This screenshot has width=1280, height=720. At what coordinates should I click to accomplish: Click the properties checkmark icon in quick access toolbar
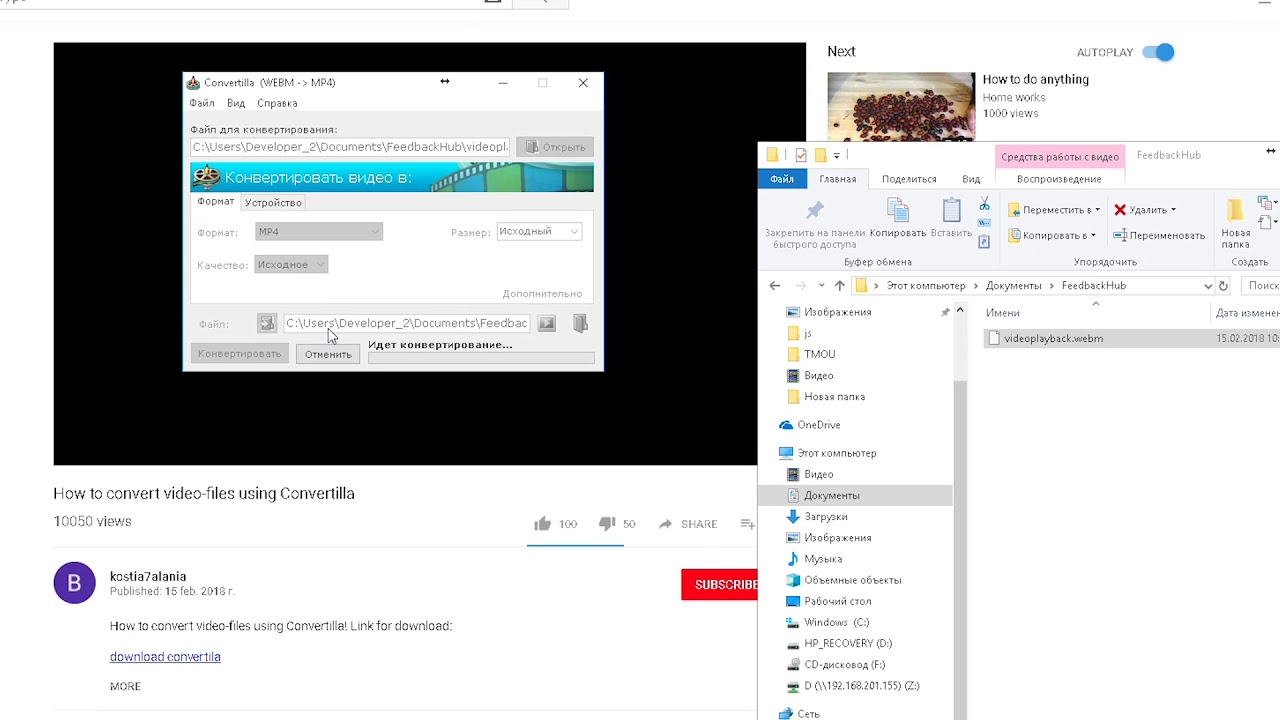800,155
